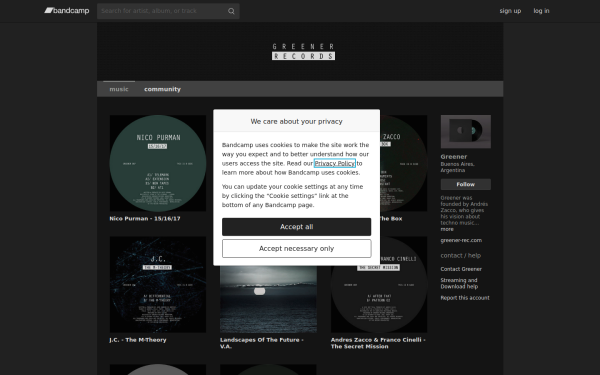Click the We care about your privacy heading
The height and width of the screenshot is (375, 600).
tap(297, 121)
